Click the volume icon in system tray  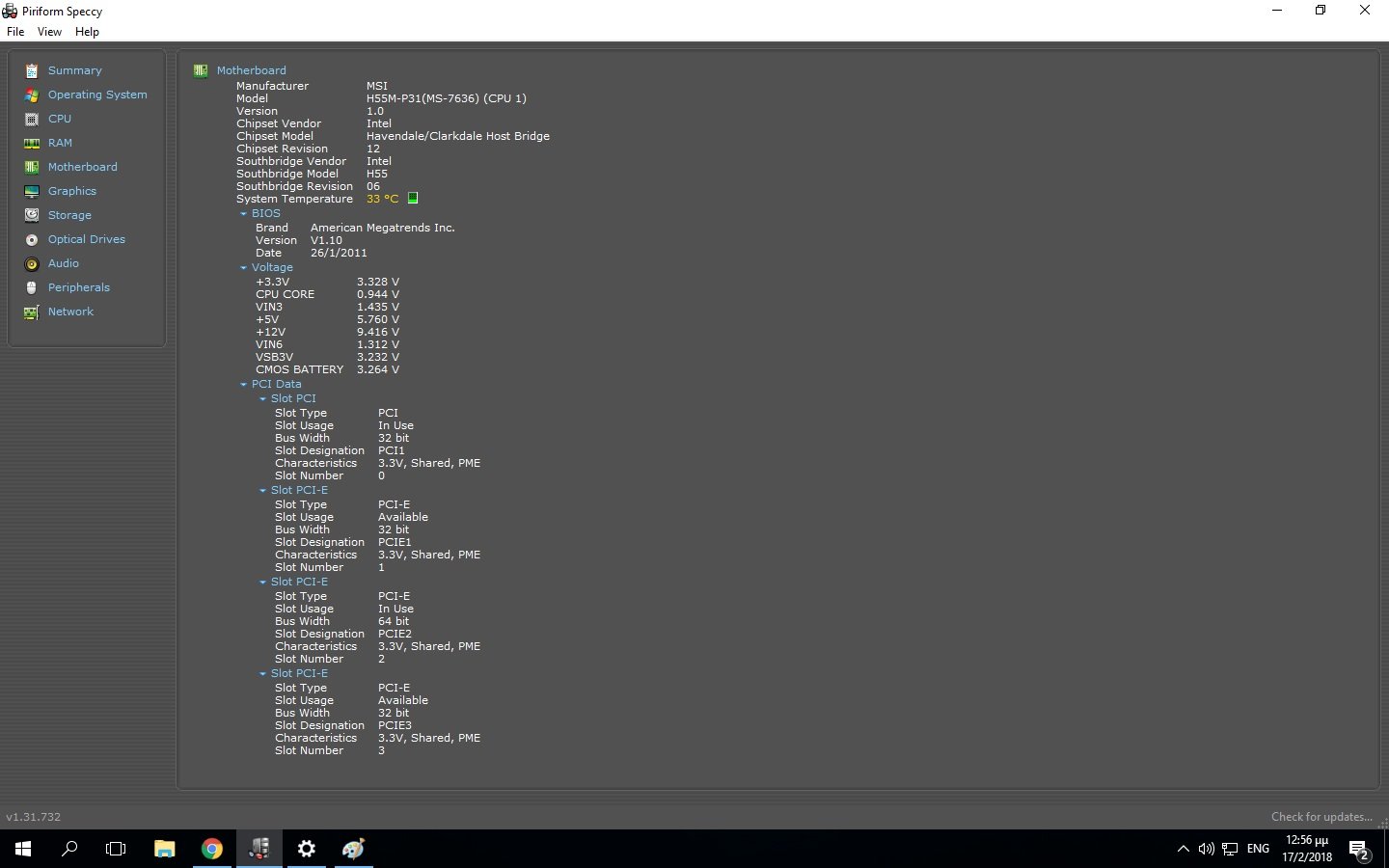(x=1206, y=849)
